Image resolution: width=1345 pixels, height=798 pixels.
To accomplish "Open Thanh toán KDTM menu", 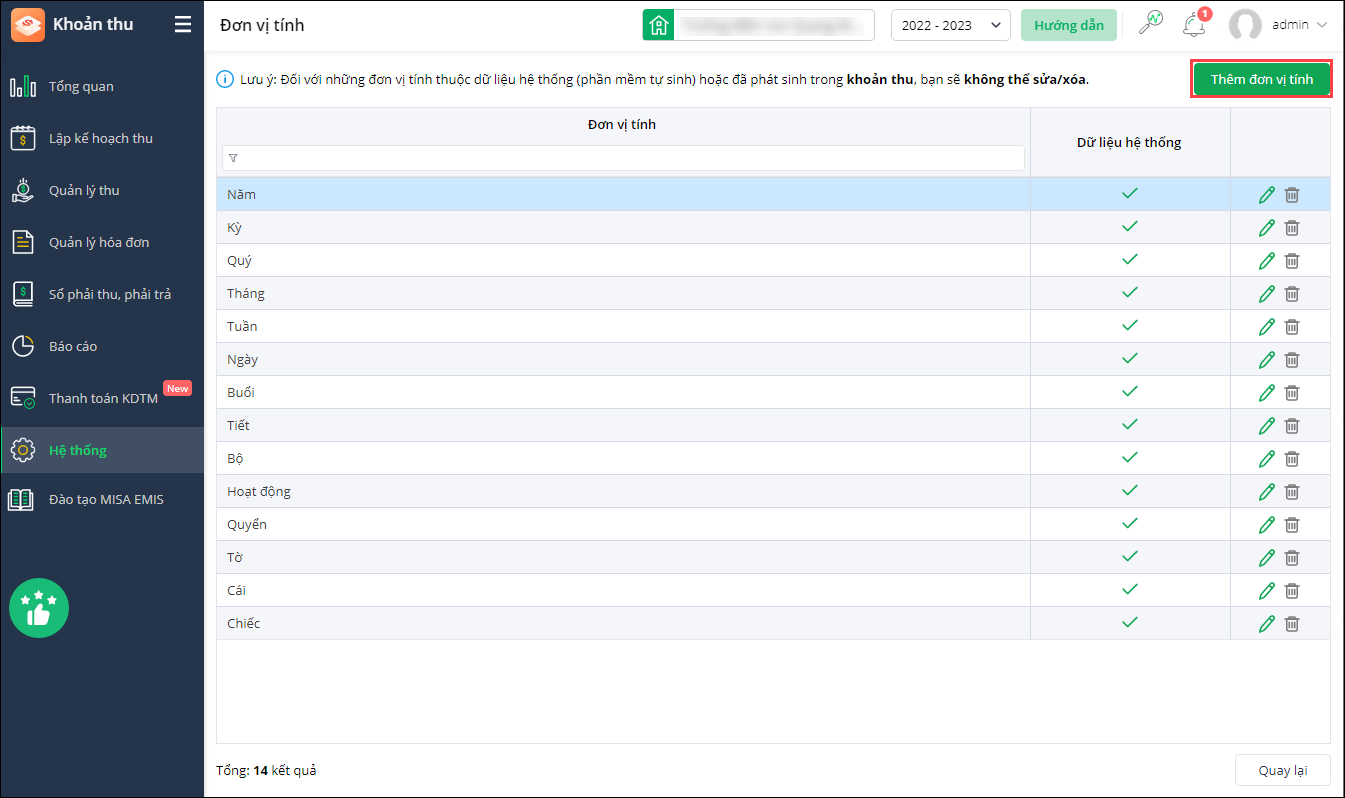I will pos(102,398).
